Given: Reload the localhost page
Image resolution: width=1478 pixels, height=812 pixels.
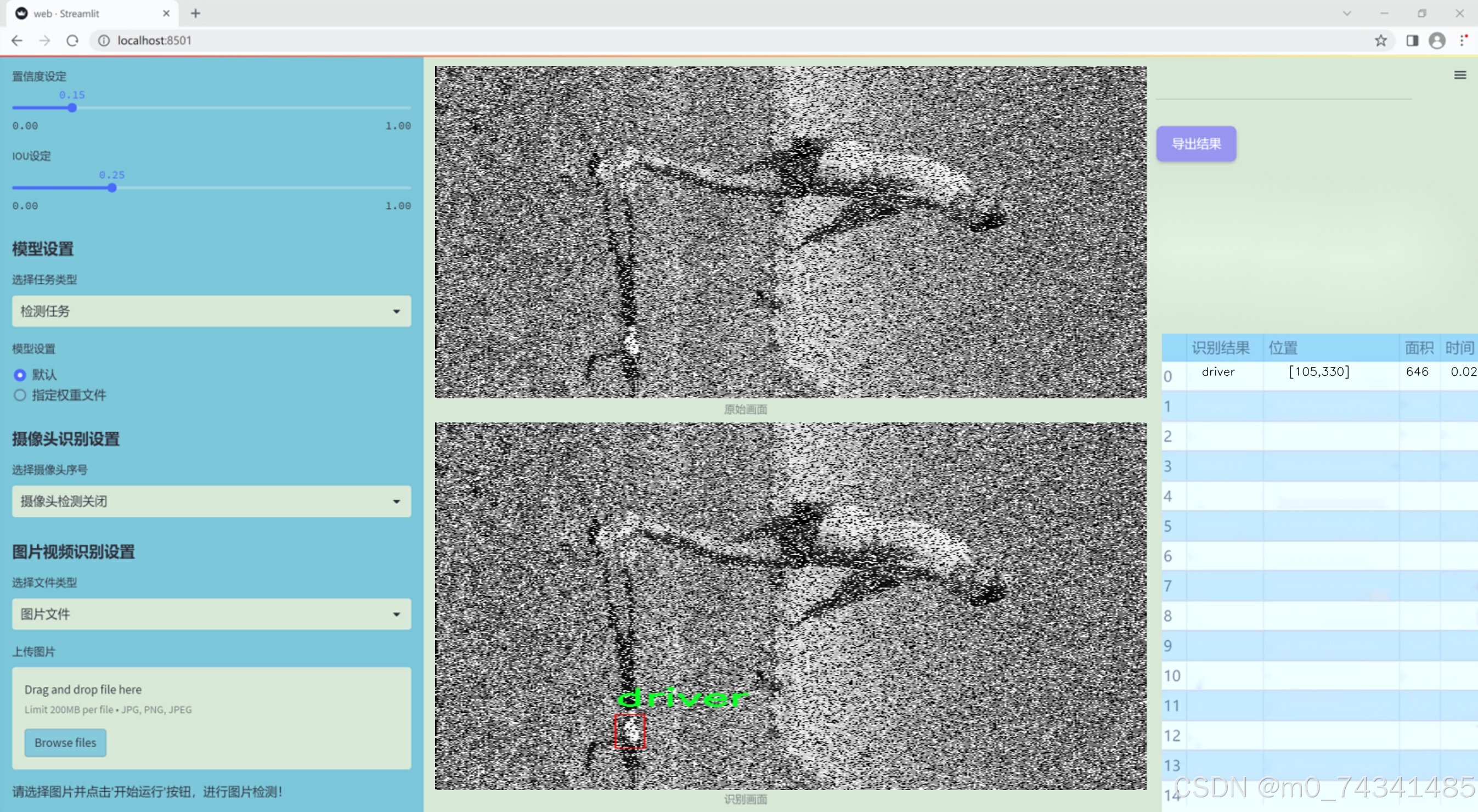Looking at the screenshot, I should coord(72,41).
